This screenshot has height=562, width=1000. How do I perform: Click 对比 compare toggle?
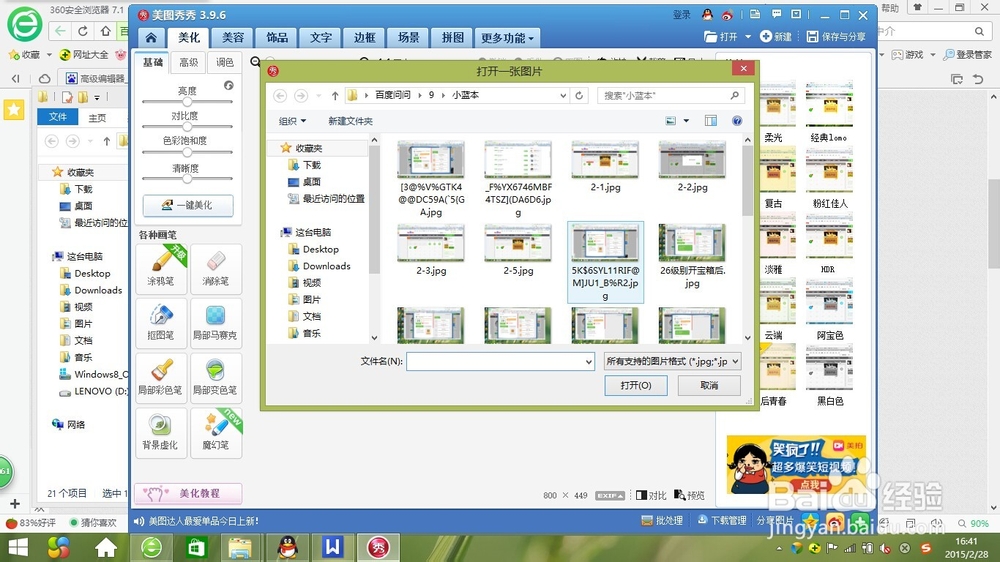(x=651, y=496)
